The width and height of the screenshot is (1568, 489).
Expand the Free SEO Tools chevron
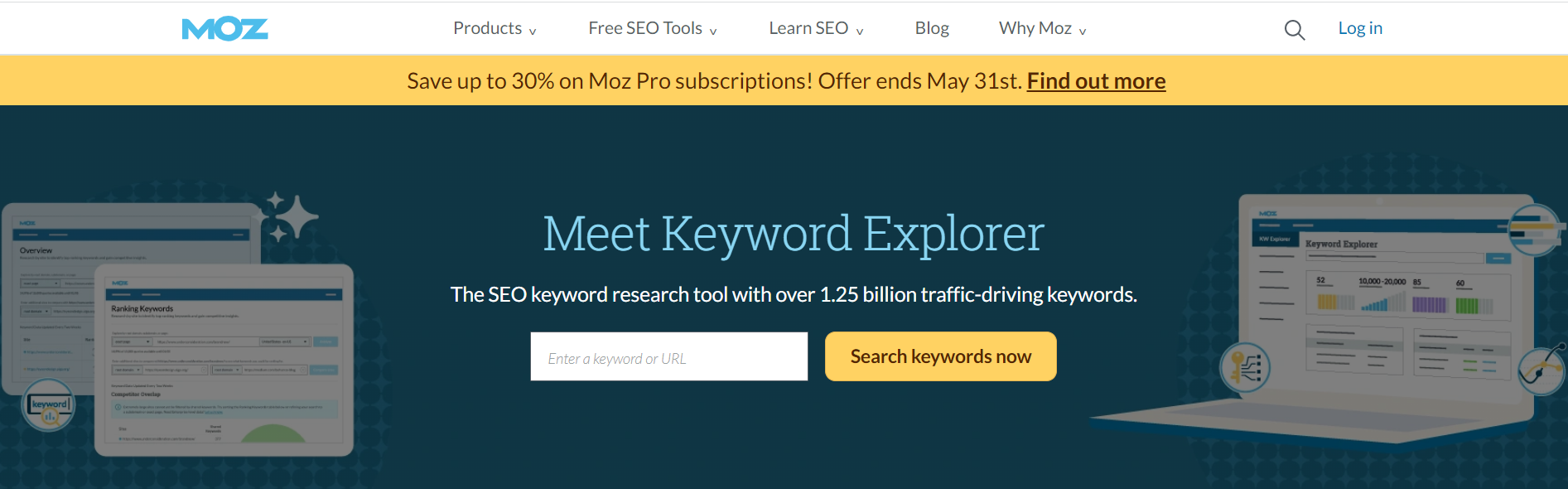[x=713, y=31]
